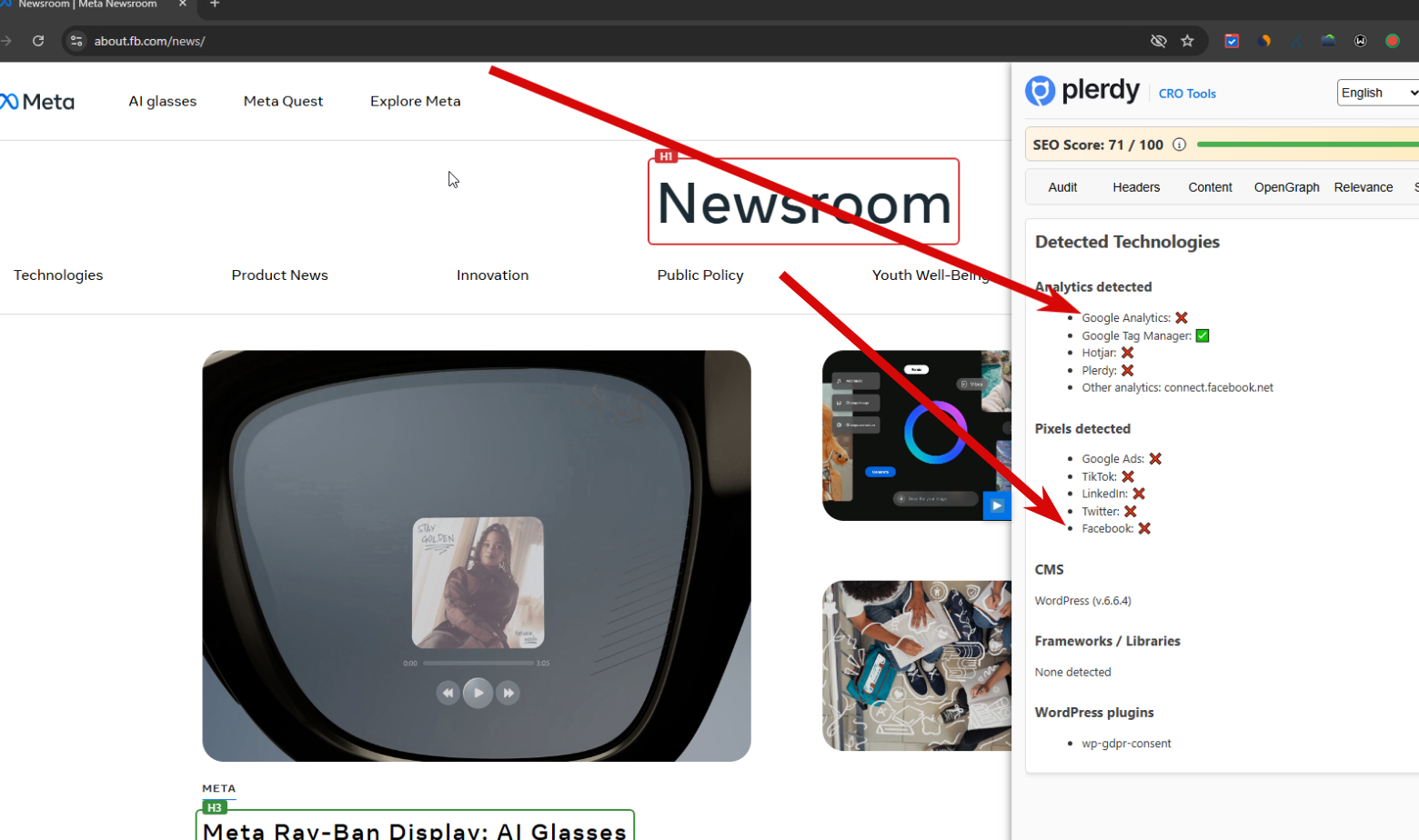Image resolution: width=1419 pixels, height=840 pixels.
Task: Open the students studying thumbnail image
Action: [x=917, y=665]
